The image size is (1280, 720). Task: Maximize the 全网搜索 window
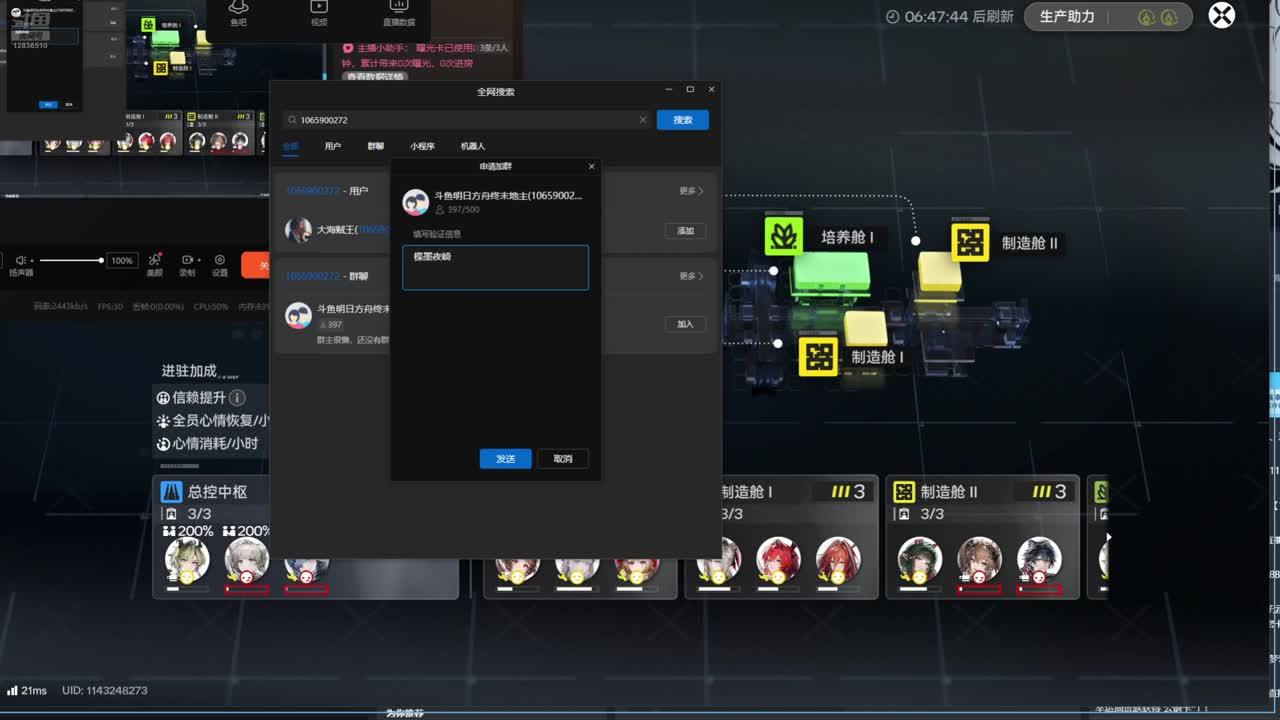pos(690,90)
